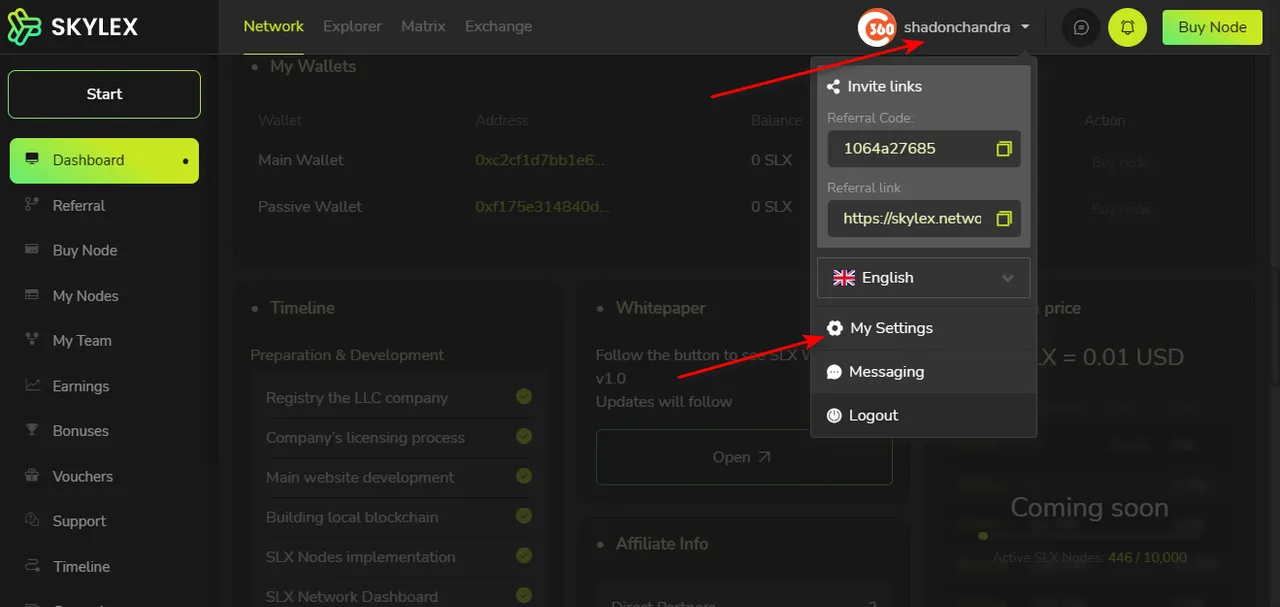Open the English language dropdown
This screenshot has width=1280, height=607.
tap(923, 278)
